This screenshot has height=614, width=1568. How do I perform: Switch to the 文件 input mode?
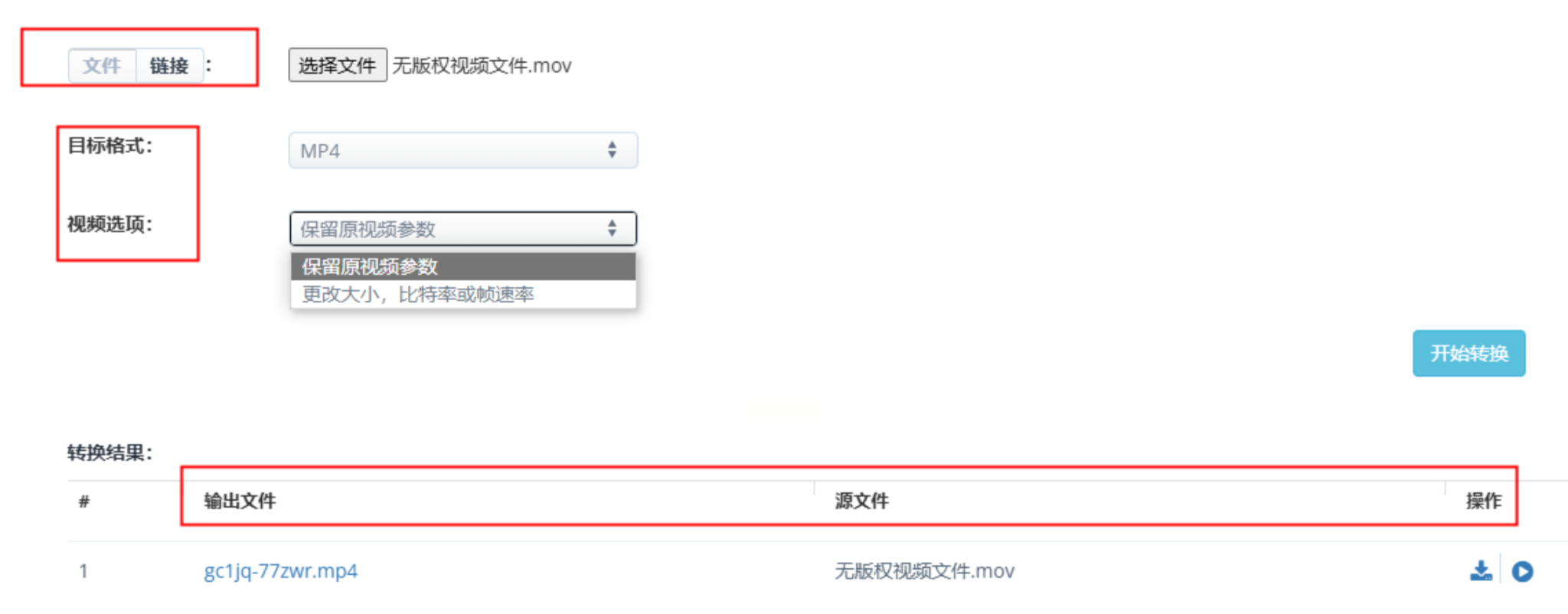102,66
